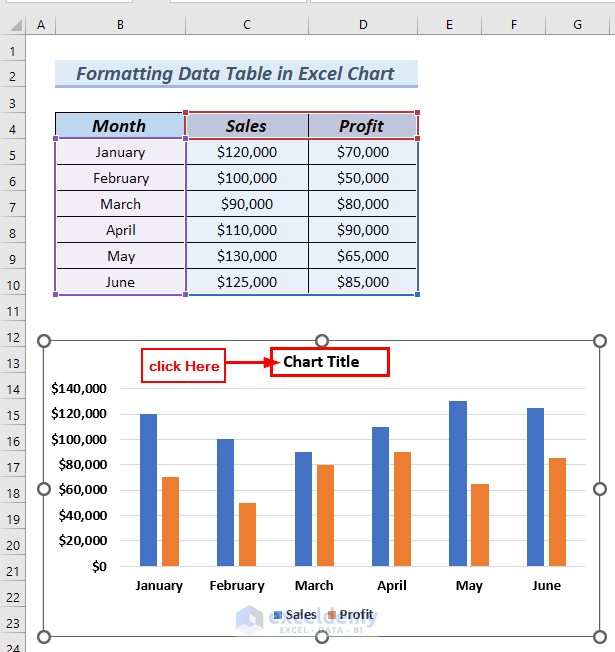Click the $65,000 profit cell
Image resolution: width=615 pixels, height=652 pixels.
pyautogui.click(x=363, y=256)
